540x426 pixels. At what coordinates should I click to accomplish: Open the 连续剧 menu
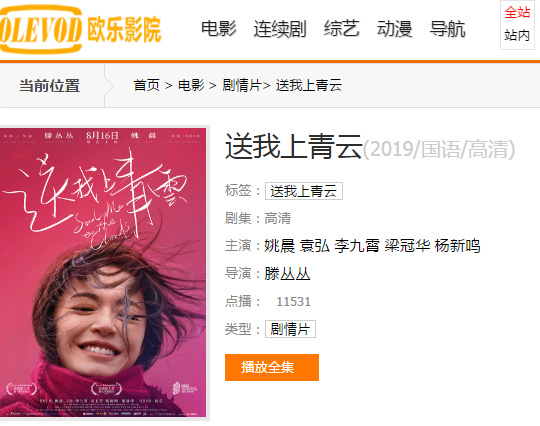tap(280, 29)
